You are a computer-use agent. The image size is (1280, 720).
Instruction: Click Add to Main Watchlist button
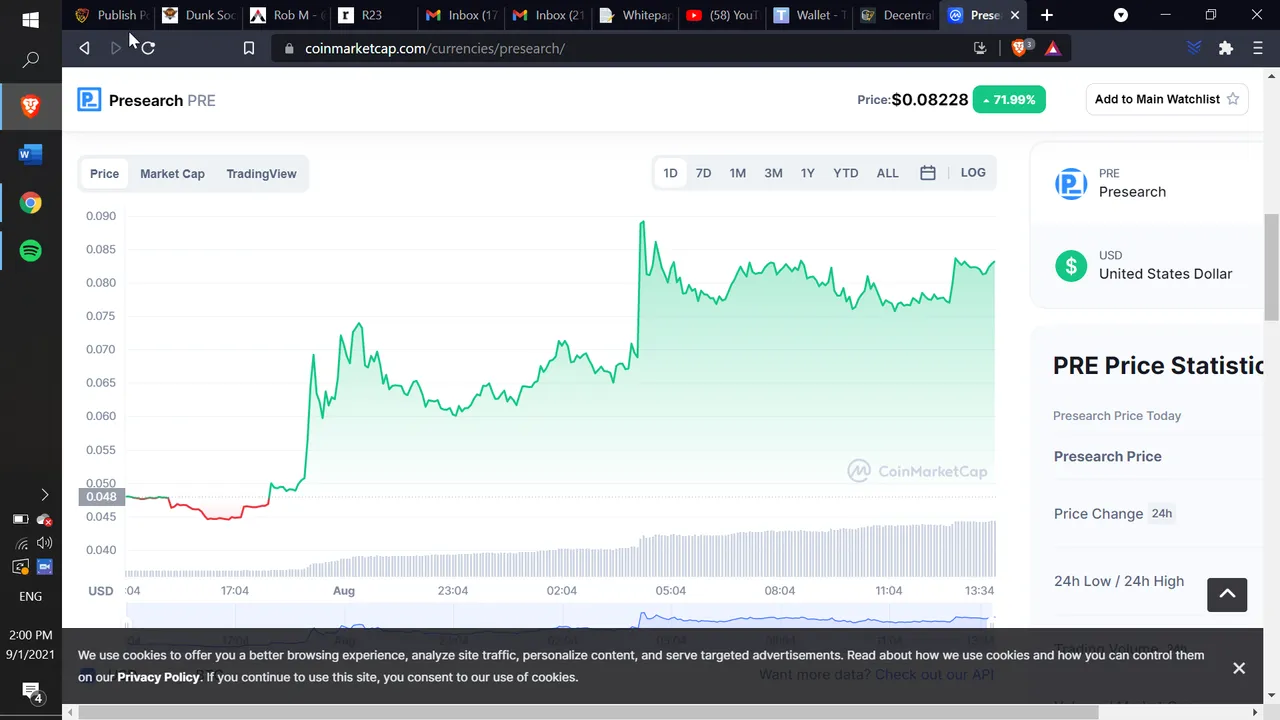[x=1167, y=99]
